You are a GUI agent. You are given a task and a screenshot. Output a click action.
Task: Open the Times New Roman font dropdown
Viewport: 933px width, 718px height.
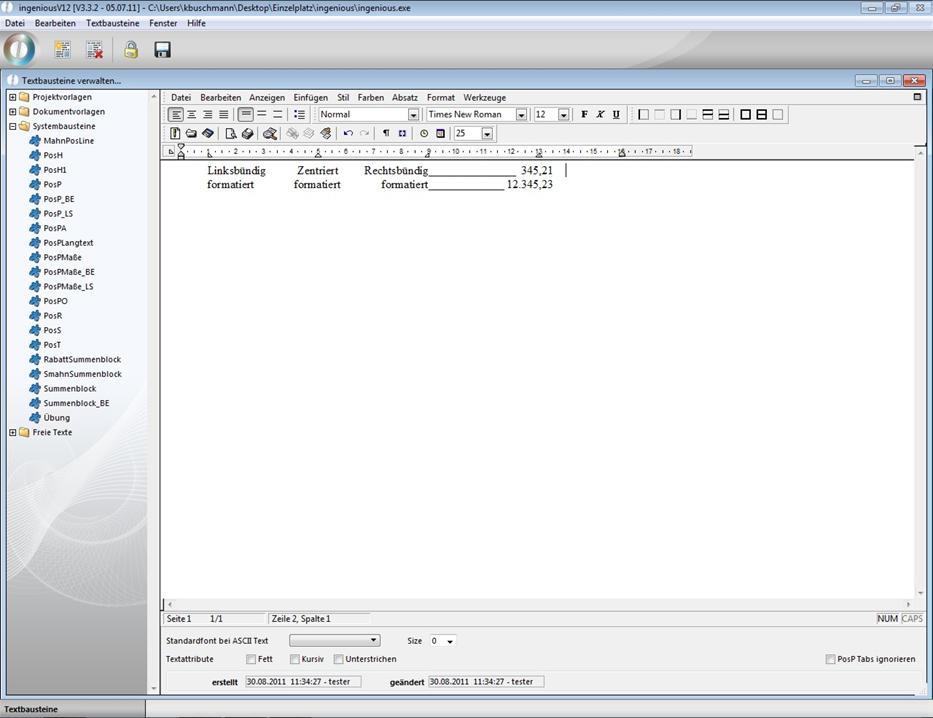(x=521, y=115)
